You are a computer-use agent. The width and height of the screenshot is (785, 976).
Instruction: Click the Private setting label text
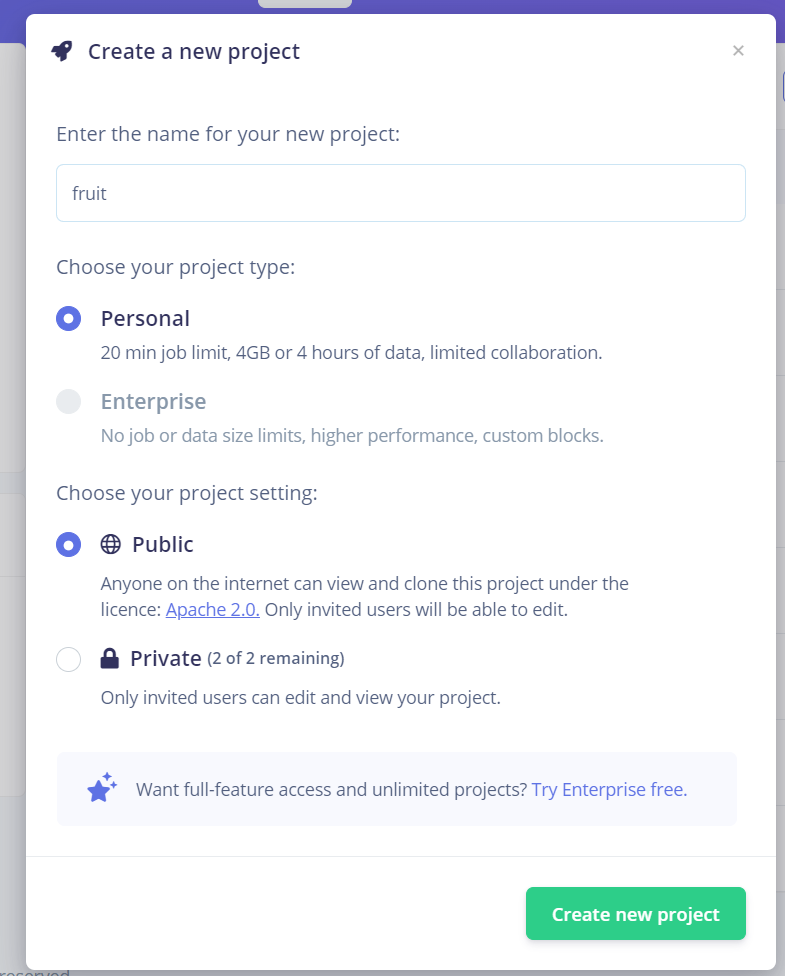[166, 658]
